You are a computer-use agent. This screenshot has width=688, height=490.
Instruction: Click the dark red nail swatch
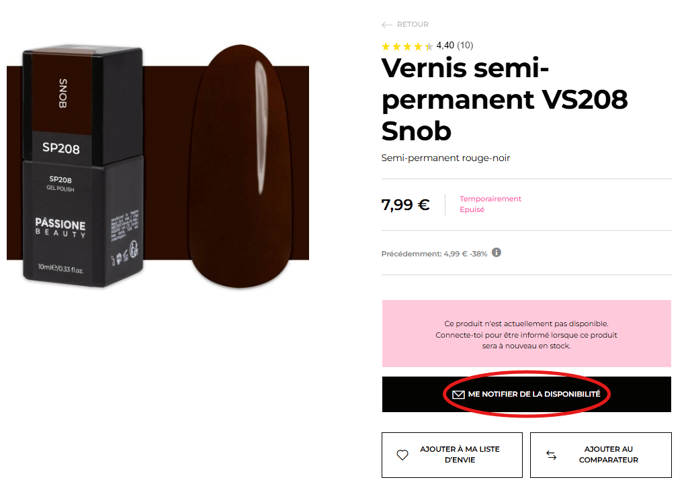point(240,166)
